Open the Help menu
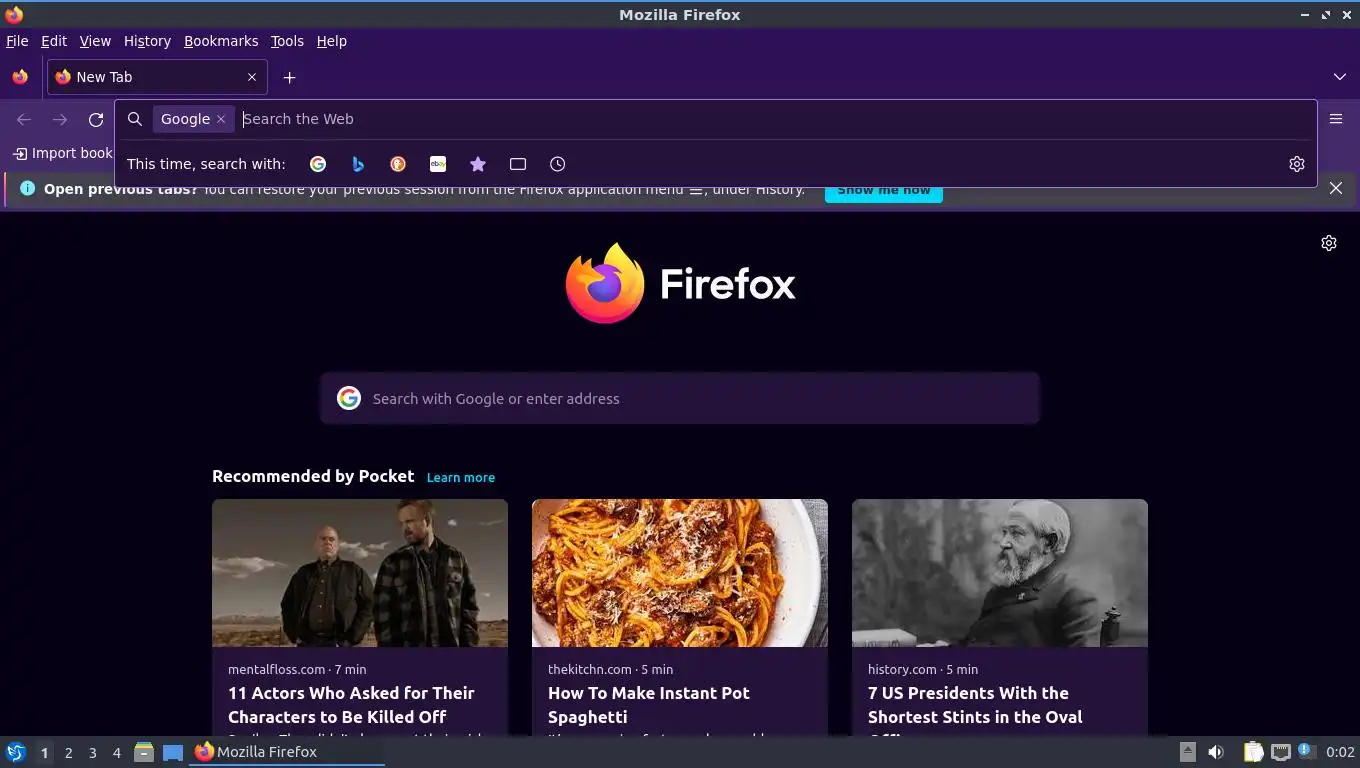 pos(332,41)
